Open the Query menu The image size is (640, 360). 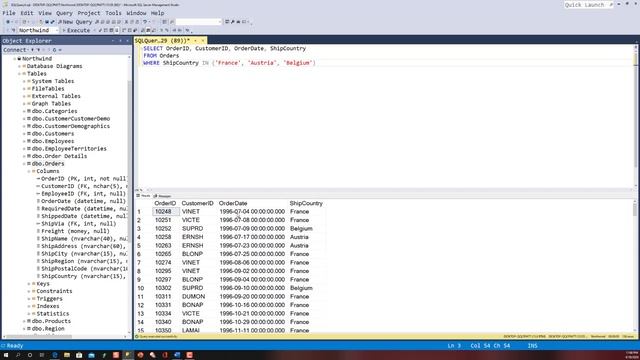[64, 13]
